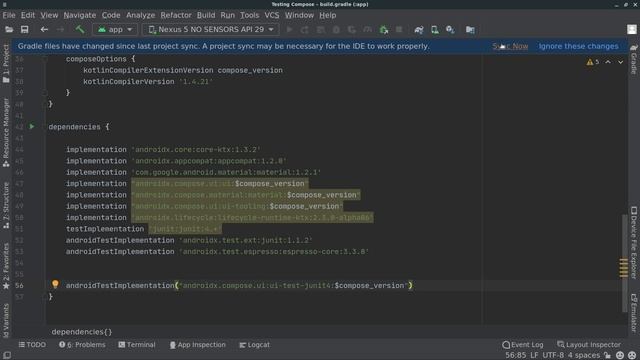Open the Build menu

(x=206, y=15)
